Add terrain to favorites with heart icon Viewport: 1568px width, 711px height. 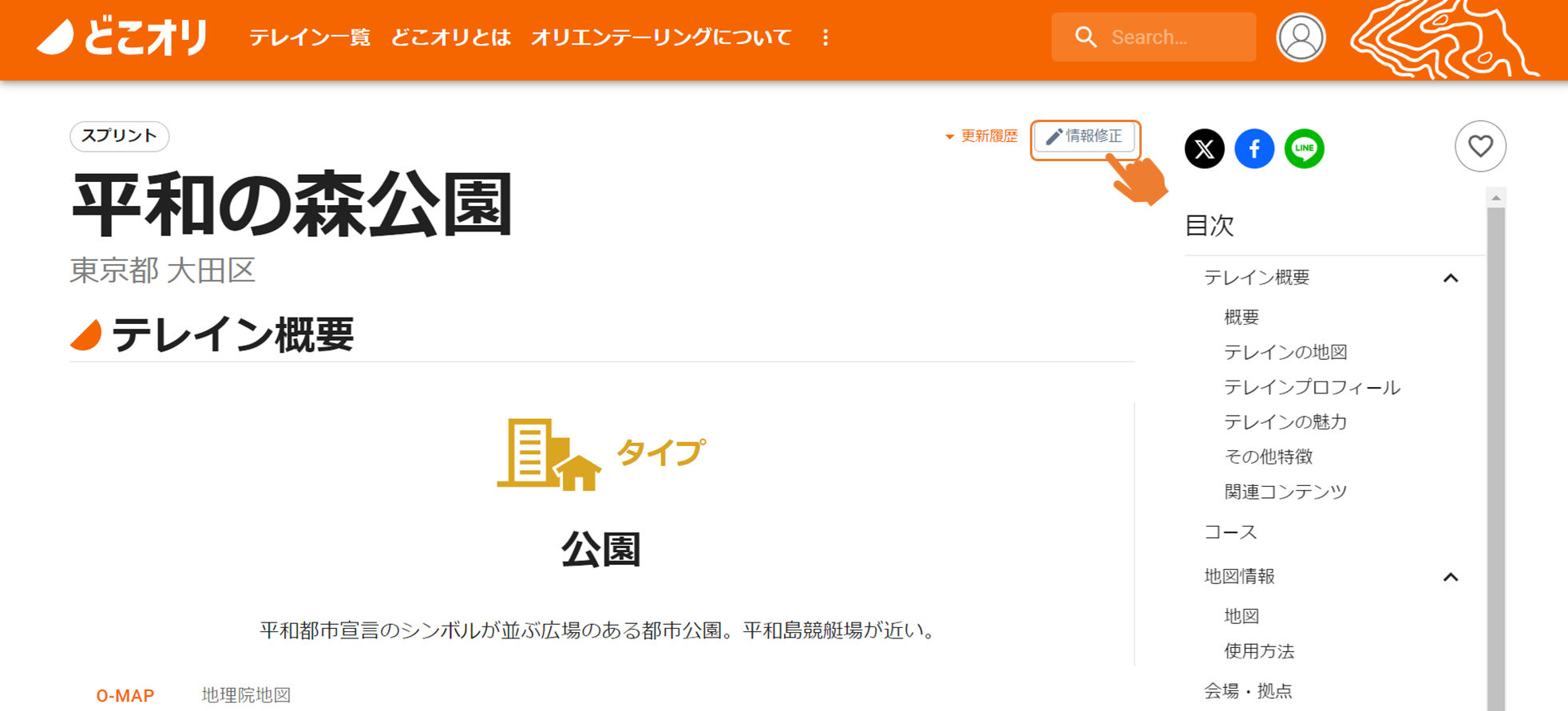click(1480, 146)
